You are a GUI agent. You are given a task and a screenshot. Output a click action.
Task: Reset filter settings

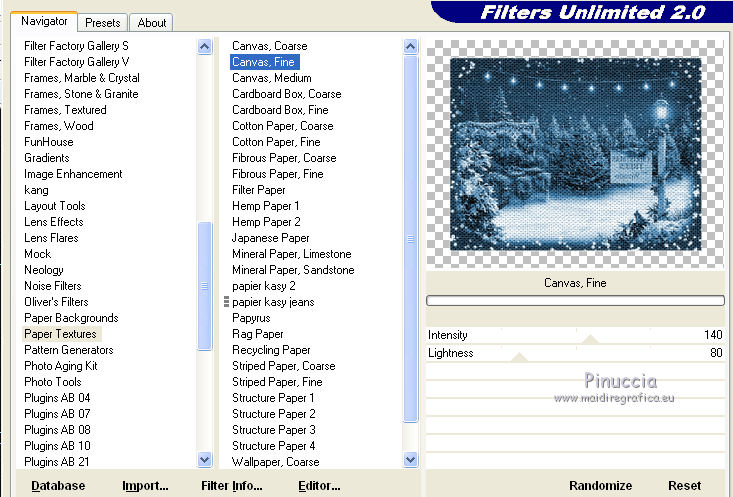(x=684, y=486)
